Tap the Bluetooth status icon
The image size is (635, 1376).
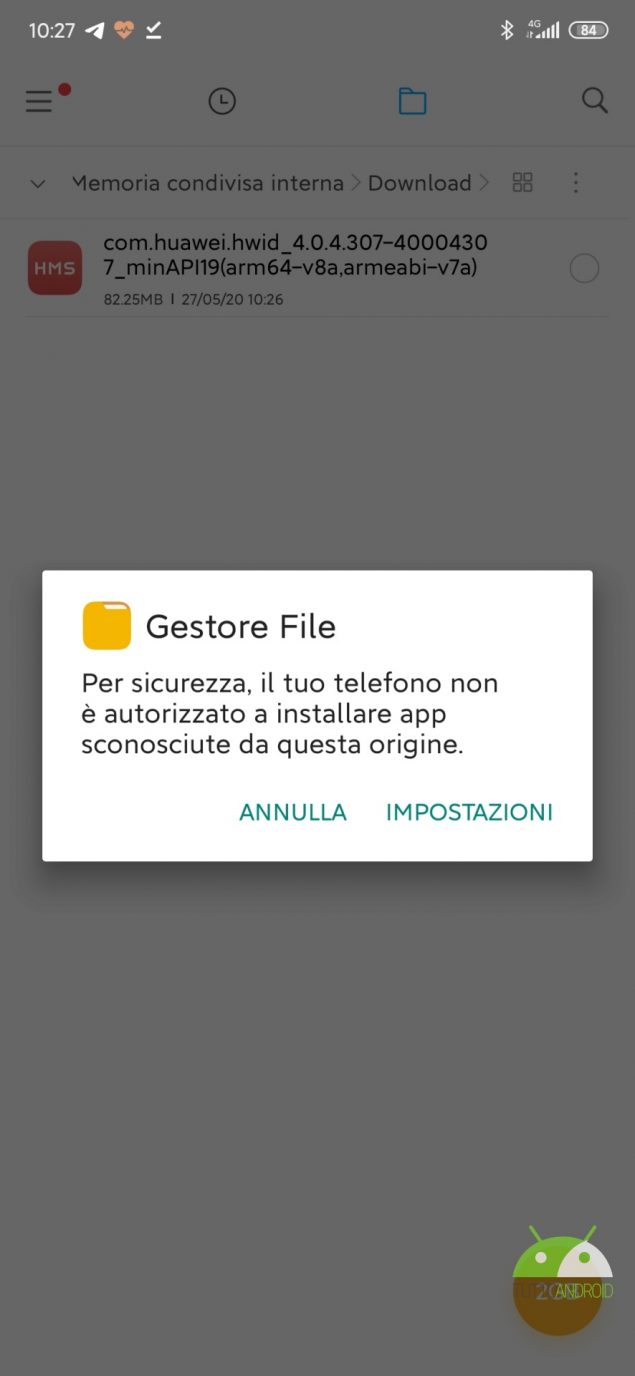506,31
